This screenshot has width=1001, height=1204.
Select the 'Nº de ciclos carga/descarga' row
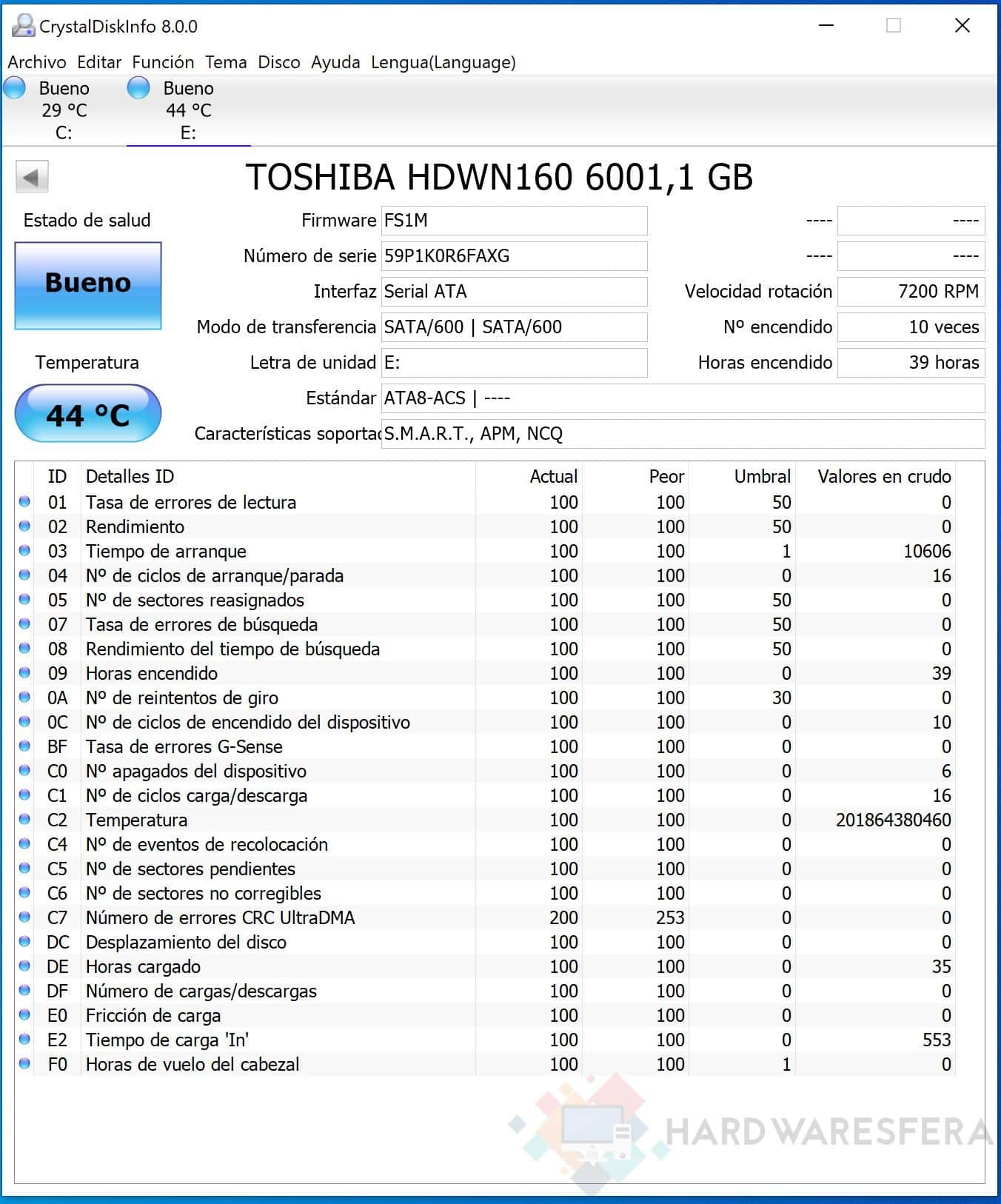pos(486,795)
